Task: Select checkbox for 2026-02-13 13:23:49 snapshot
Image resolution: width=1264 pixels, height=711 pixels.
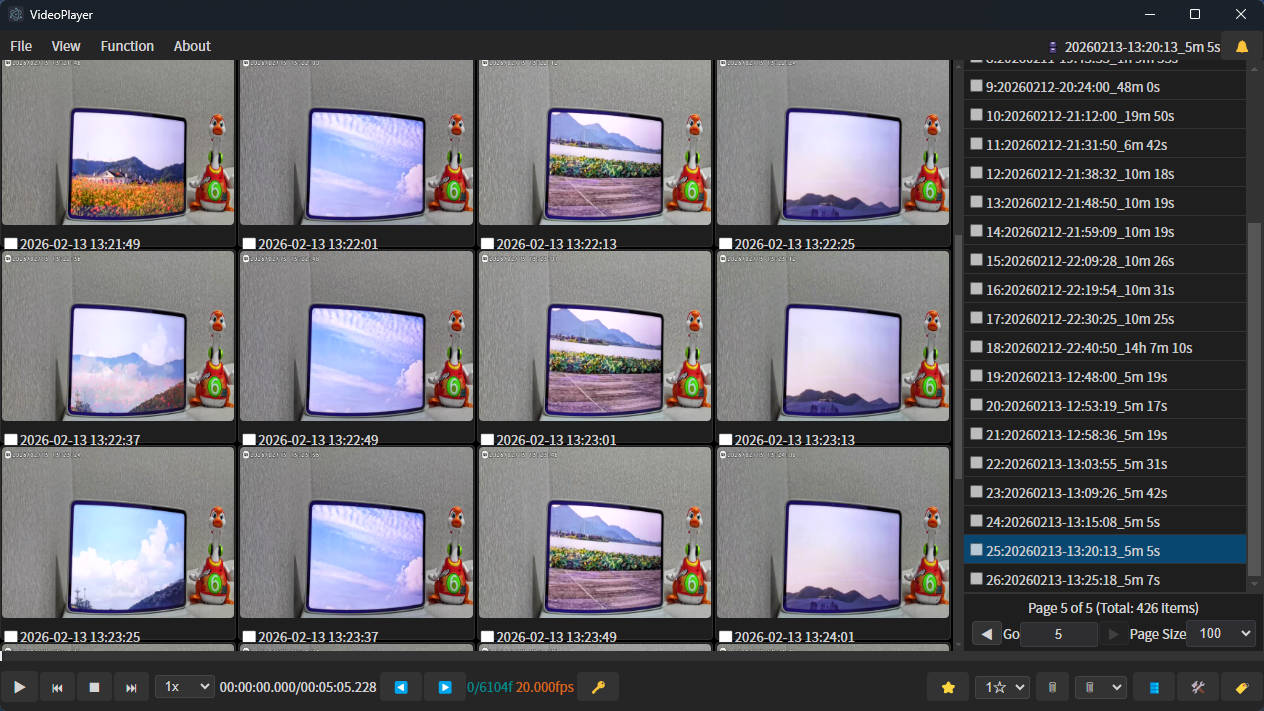Action: (487, 637)
